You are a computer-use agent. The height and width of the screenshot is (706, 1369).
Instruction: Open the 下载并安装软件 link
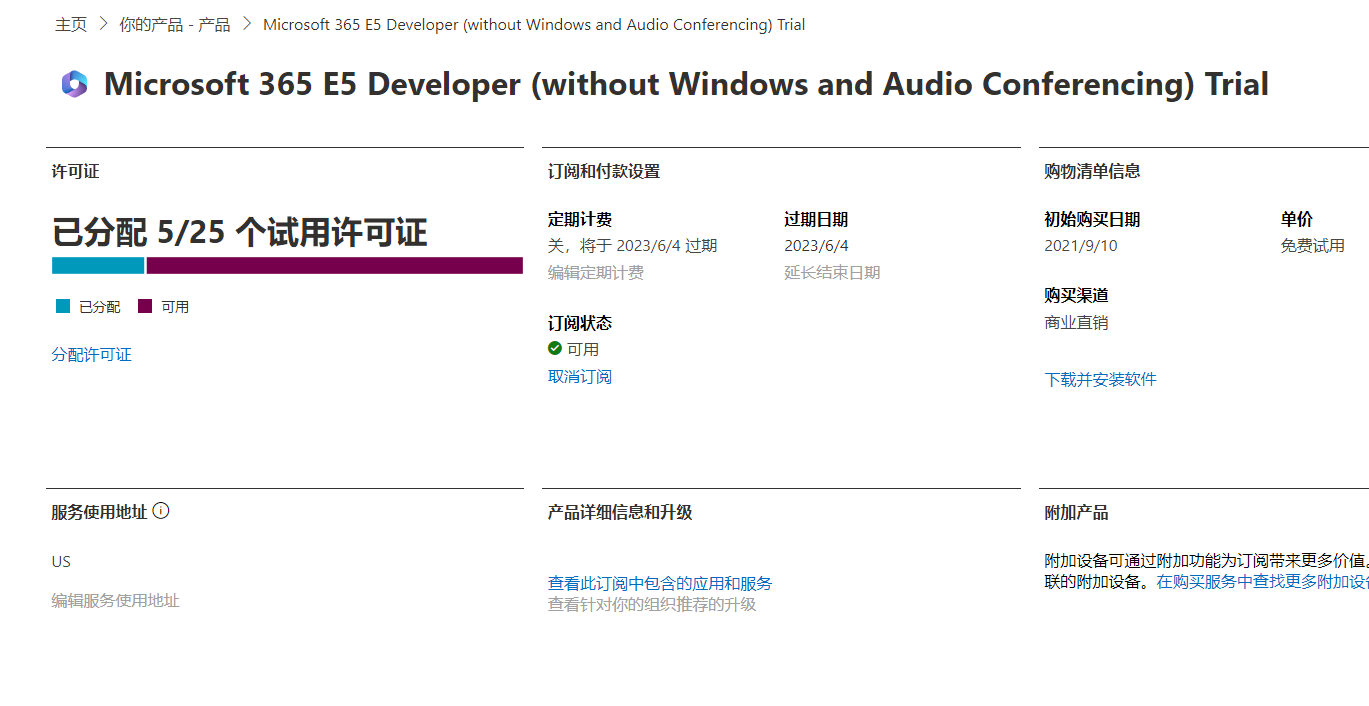pos(1100,379)
